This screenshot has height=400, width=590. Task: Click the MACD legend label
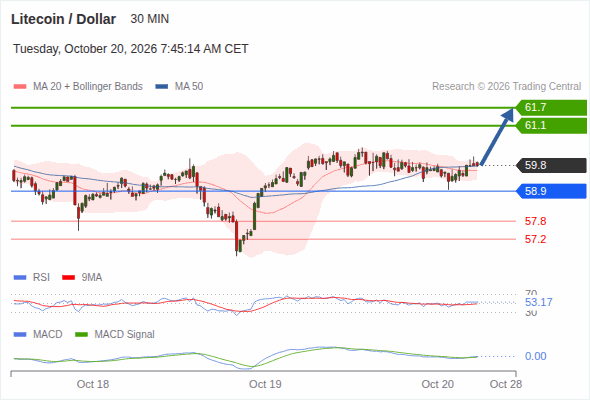click(x=48, y=335)
